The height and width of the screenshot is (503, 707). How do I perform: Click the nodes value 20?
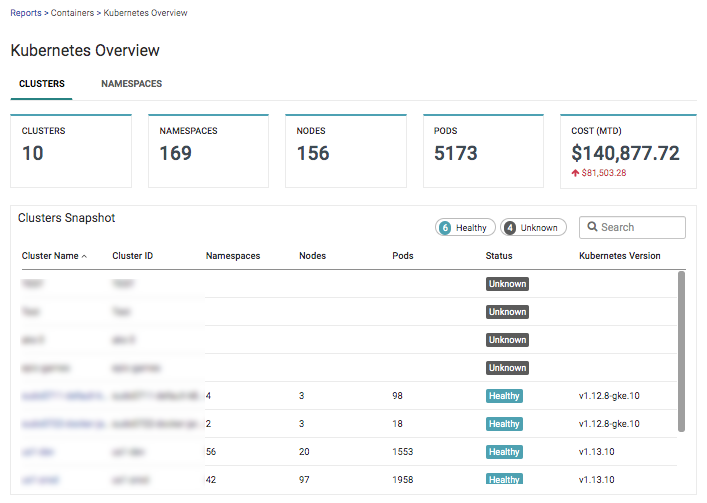(x=304, y=452)
